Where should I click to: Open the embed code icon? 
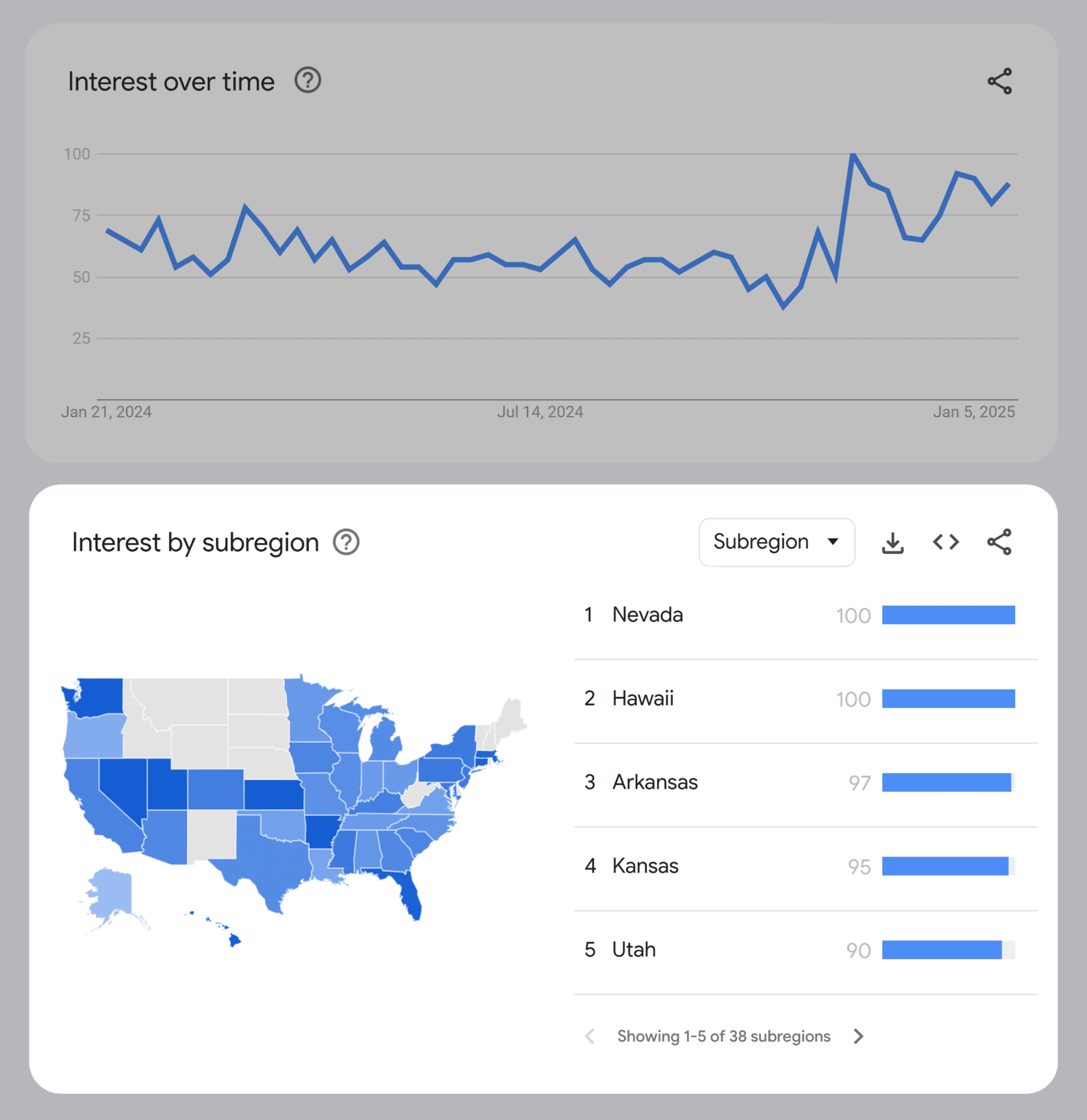click(945, 542)
